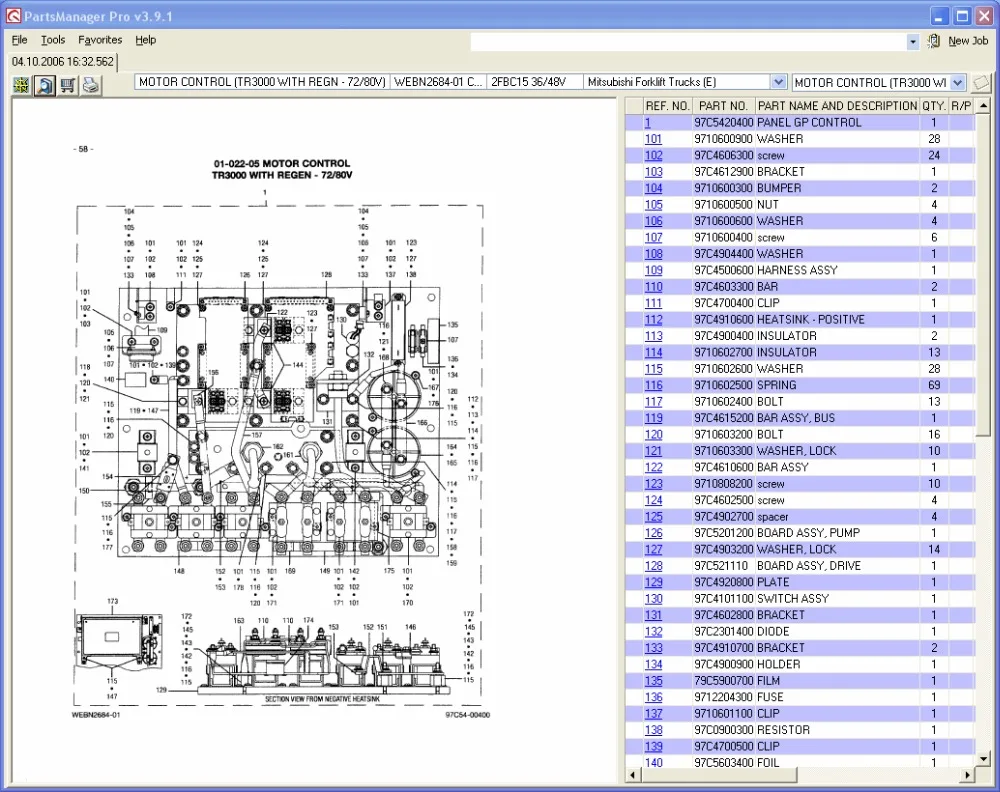The image size is (1000, 792).
Task: Click the PART NO. column header
Action: tap(723, 106)
